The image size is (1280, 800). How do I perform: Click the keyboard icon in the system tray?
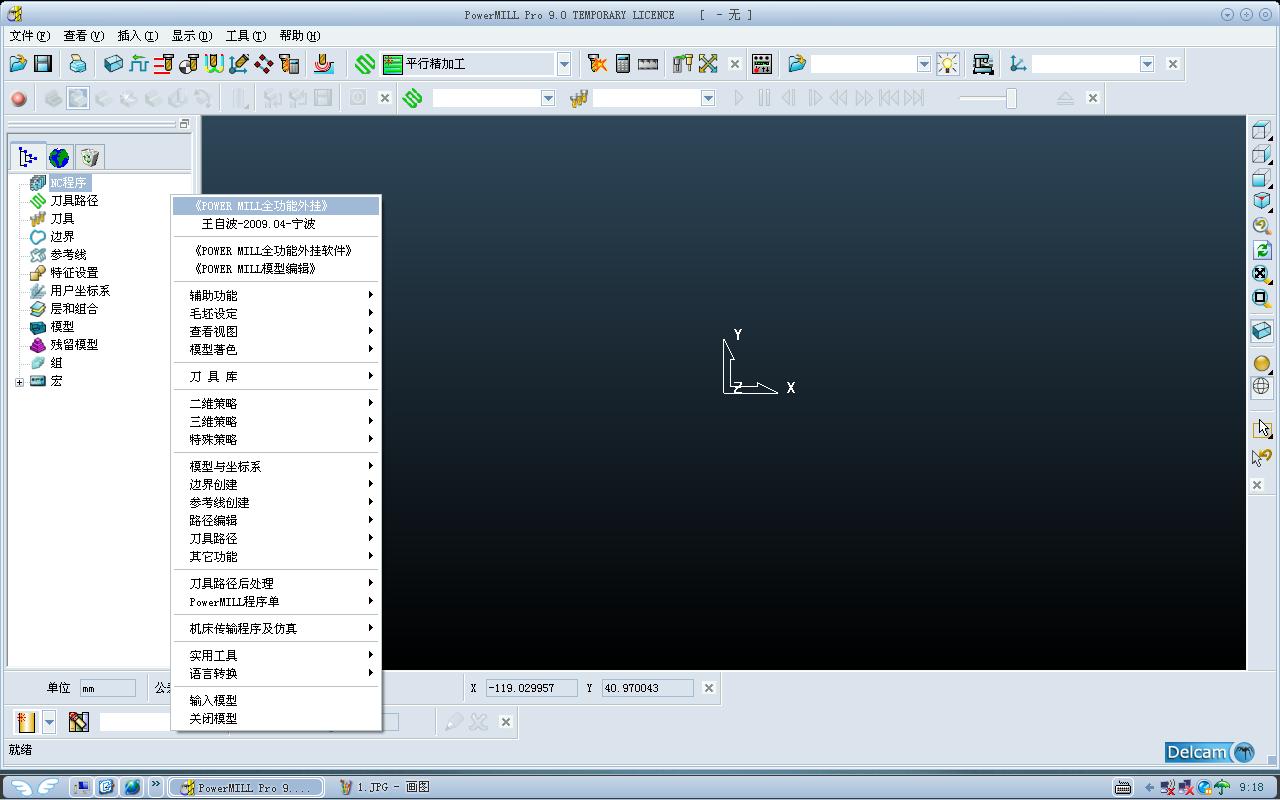tap(1123, 787)
